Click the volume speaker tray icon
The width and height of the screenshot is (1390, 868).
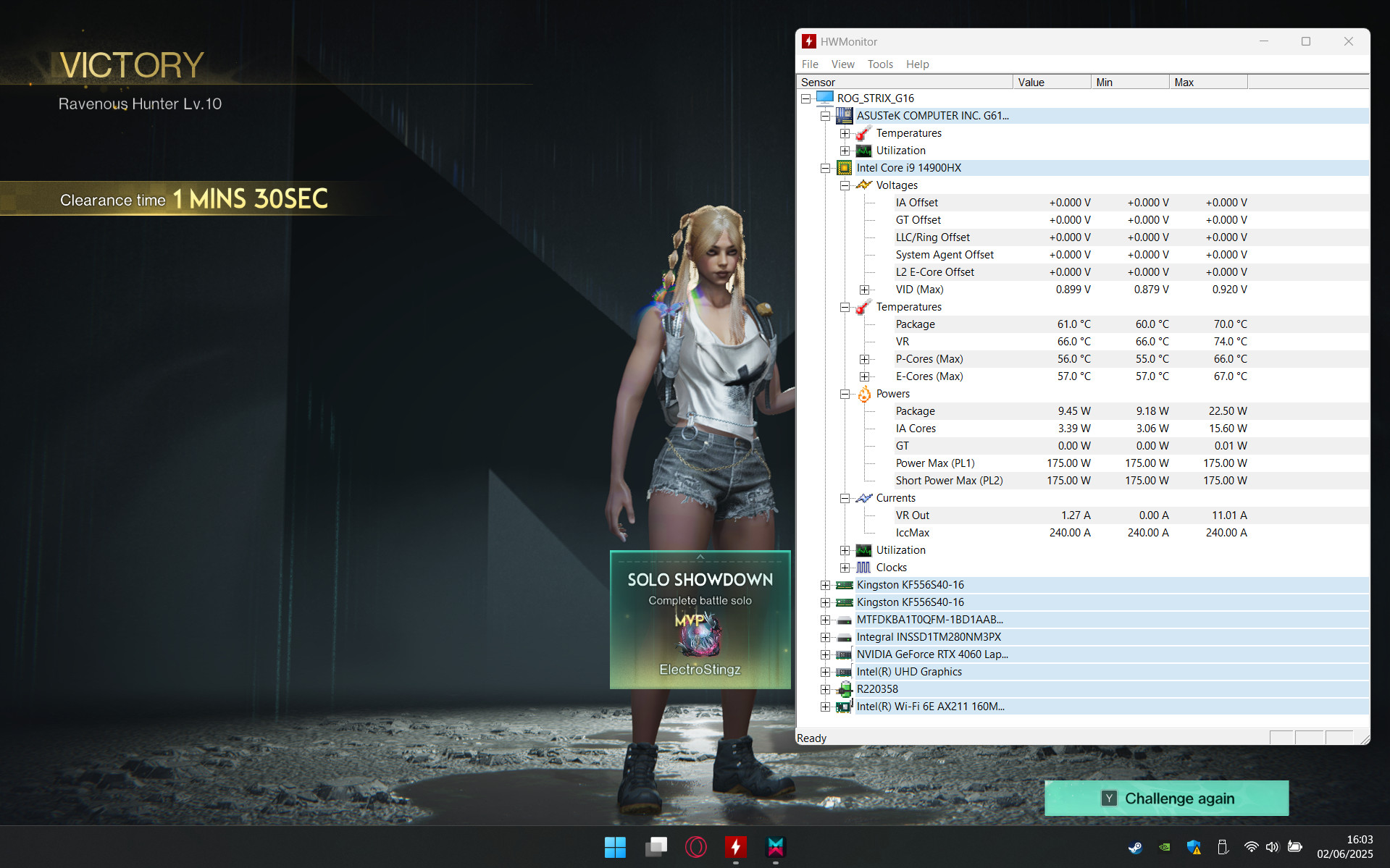point(1273,847)
